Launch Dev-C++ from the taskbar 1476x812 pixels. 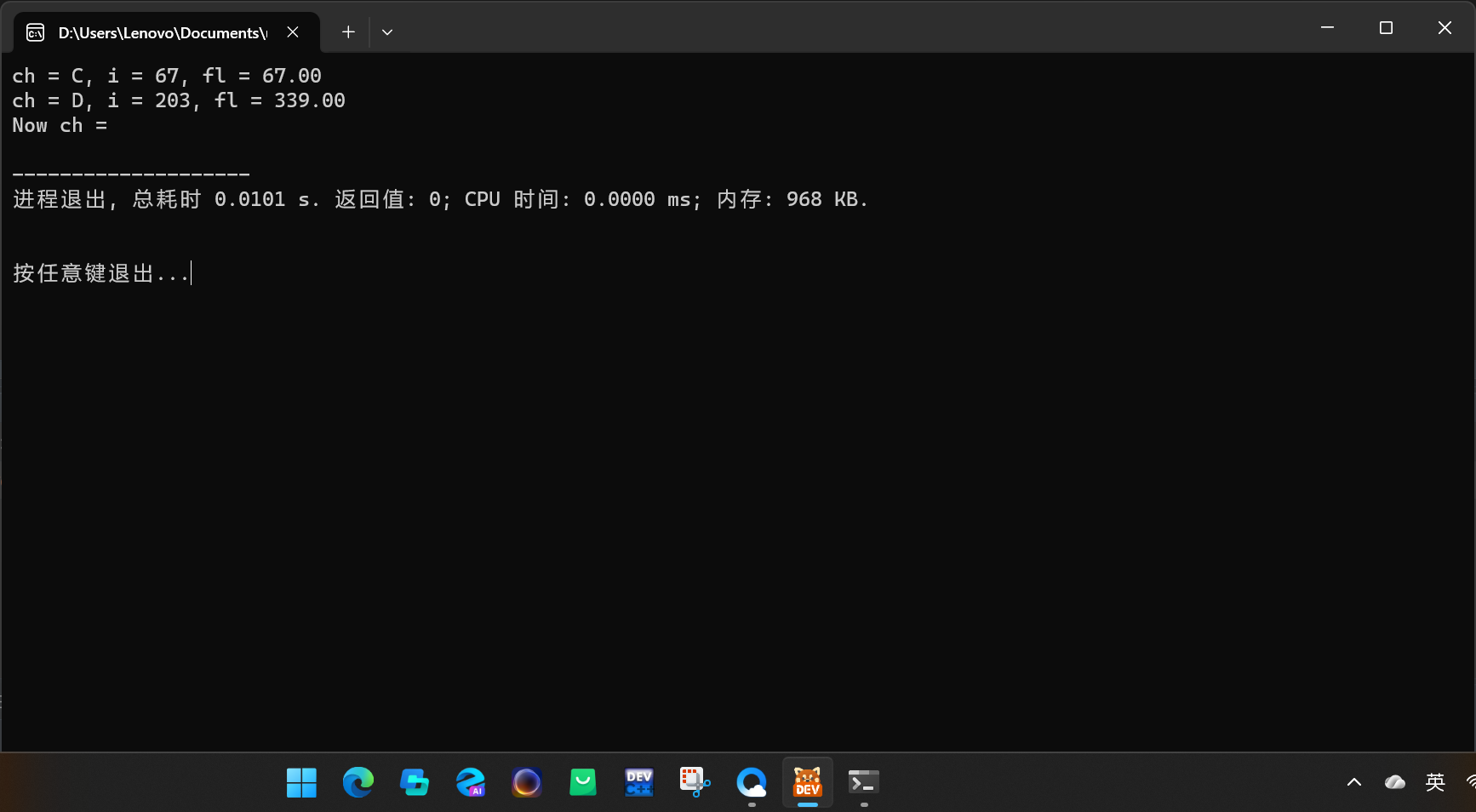[x=638, y=782]
